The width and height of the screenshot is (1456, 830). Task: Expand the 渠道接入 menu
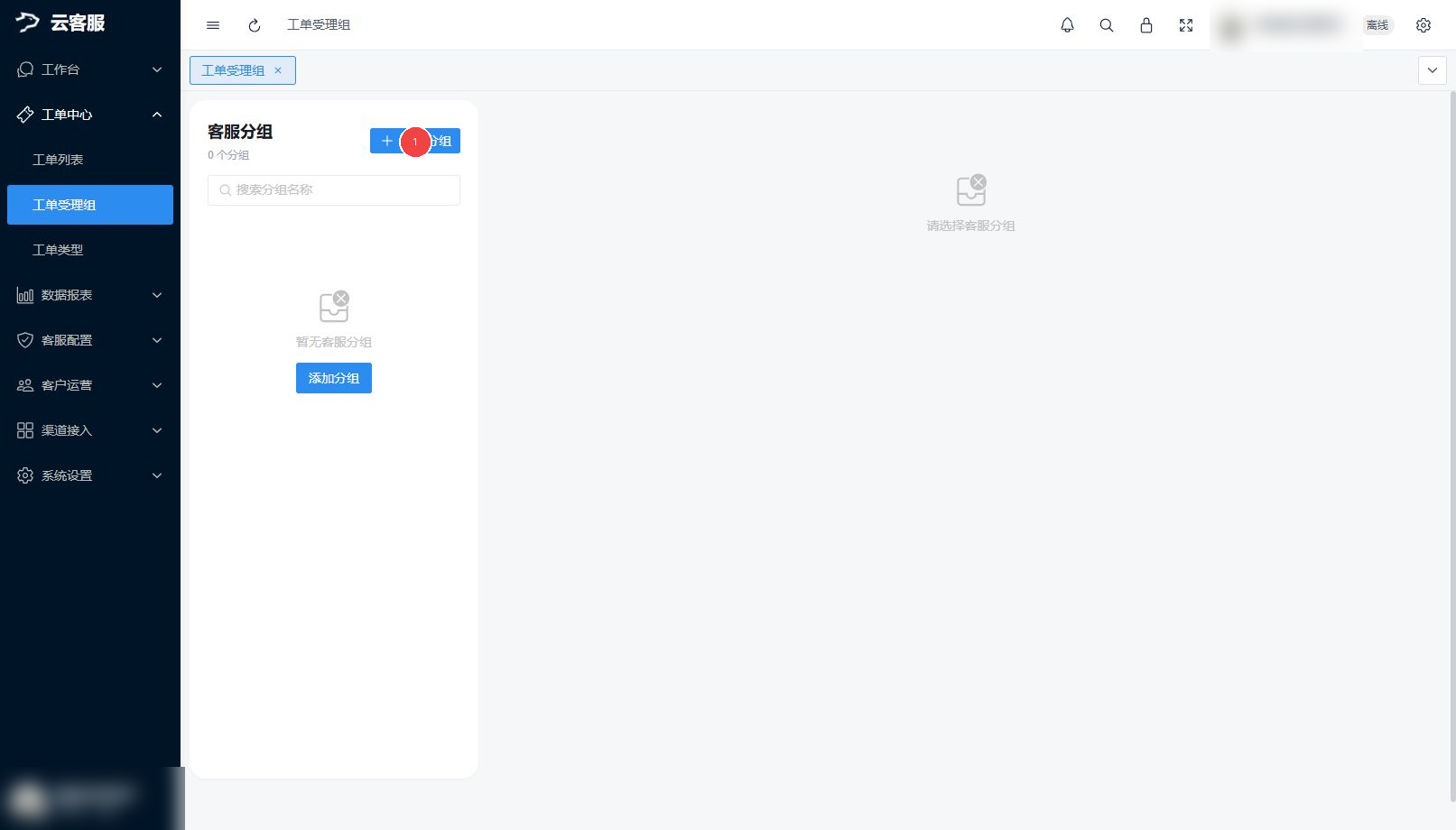90,430
